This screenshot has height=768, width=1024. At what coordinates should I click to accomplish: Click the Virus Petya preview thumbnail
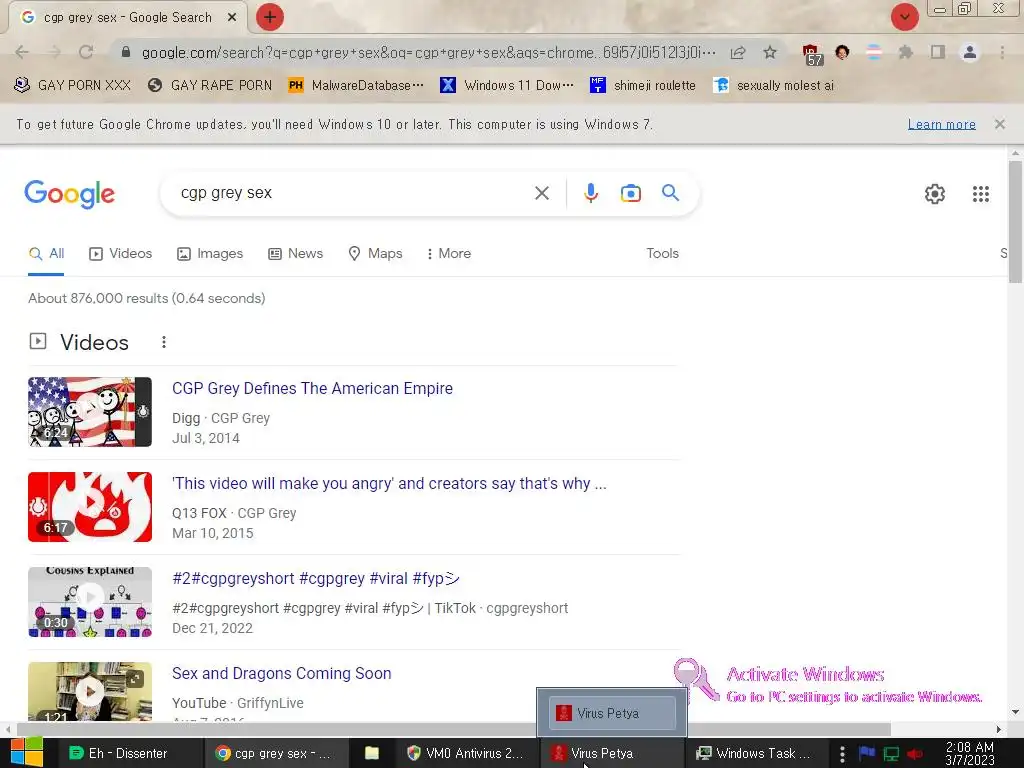612,712
